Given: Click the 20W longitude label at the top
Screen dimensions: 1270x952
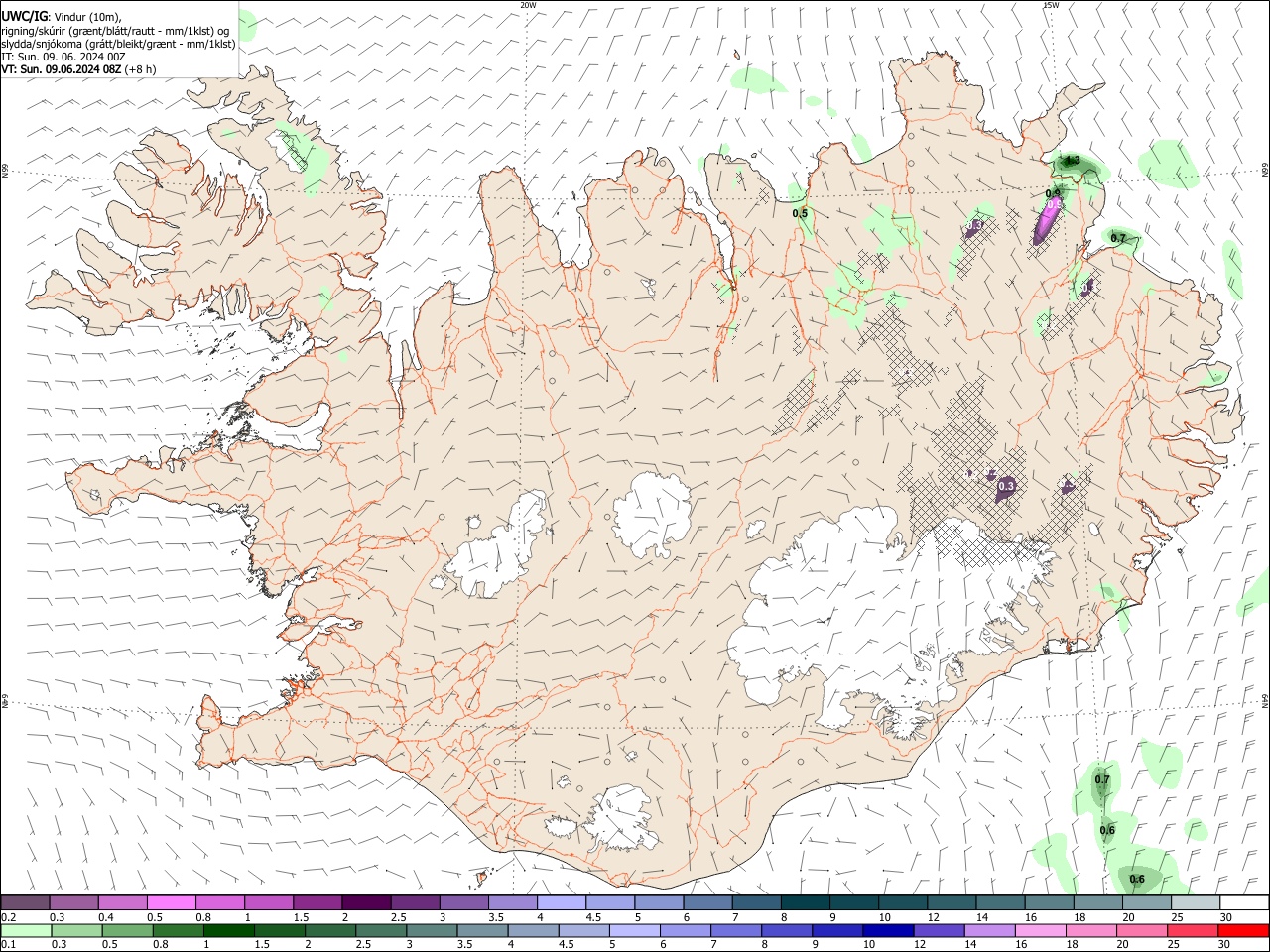Looking at the screenshot, I should point(528,5).
